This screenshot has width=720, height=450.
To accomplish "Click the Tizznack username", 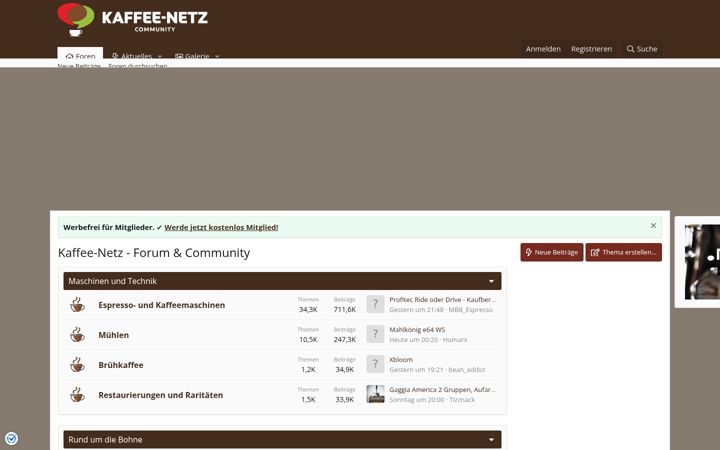I will point(462,399).
